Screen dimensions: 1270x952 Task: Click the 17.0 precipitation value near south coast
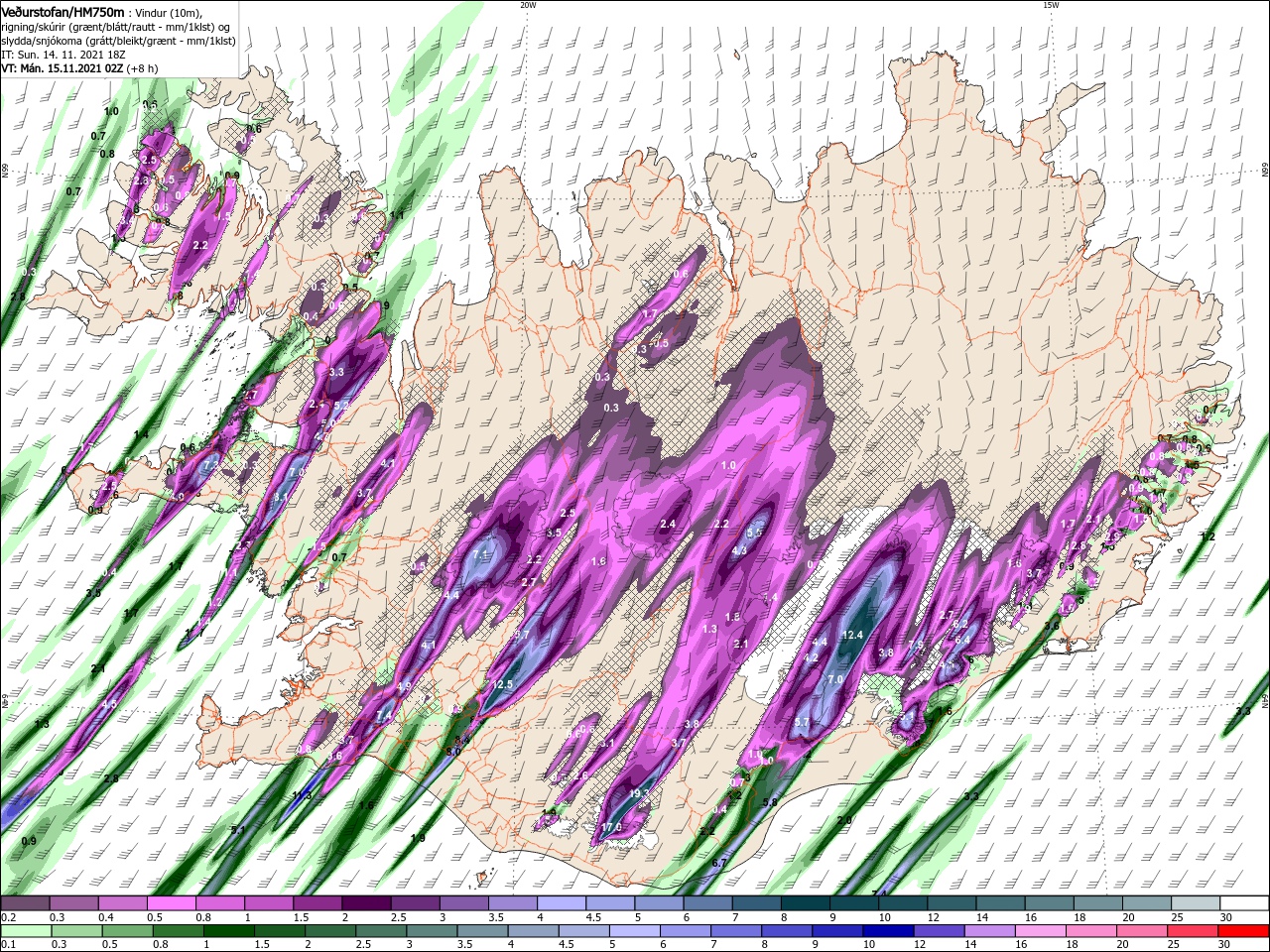point(611,827)
